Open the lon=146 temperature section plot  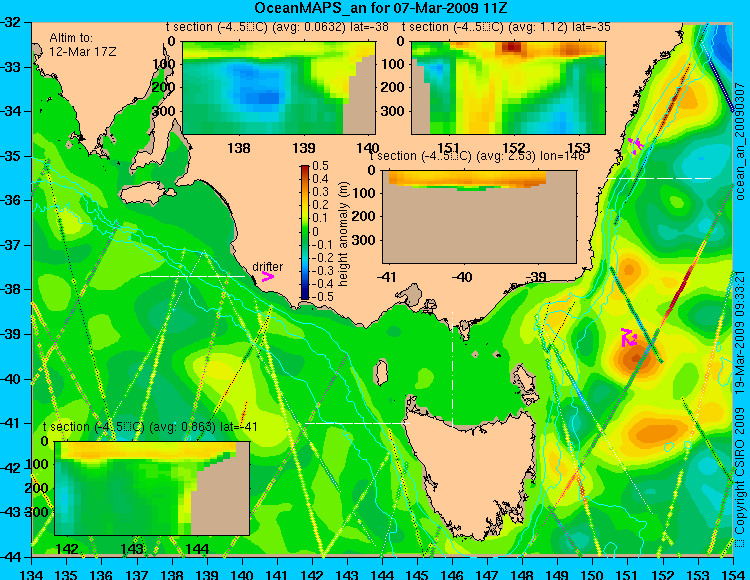pos(479,217)
